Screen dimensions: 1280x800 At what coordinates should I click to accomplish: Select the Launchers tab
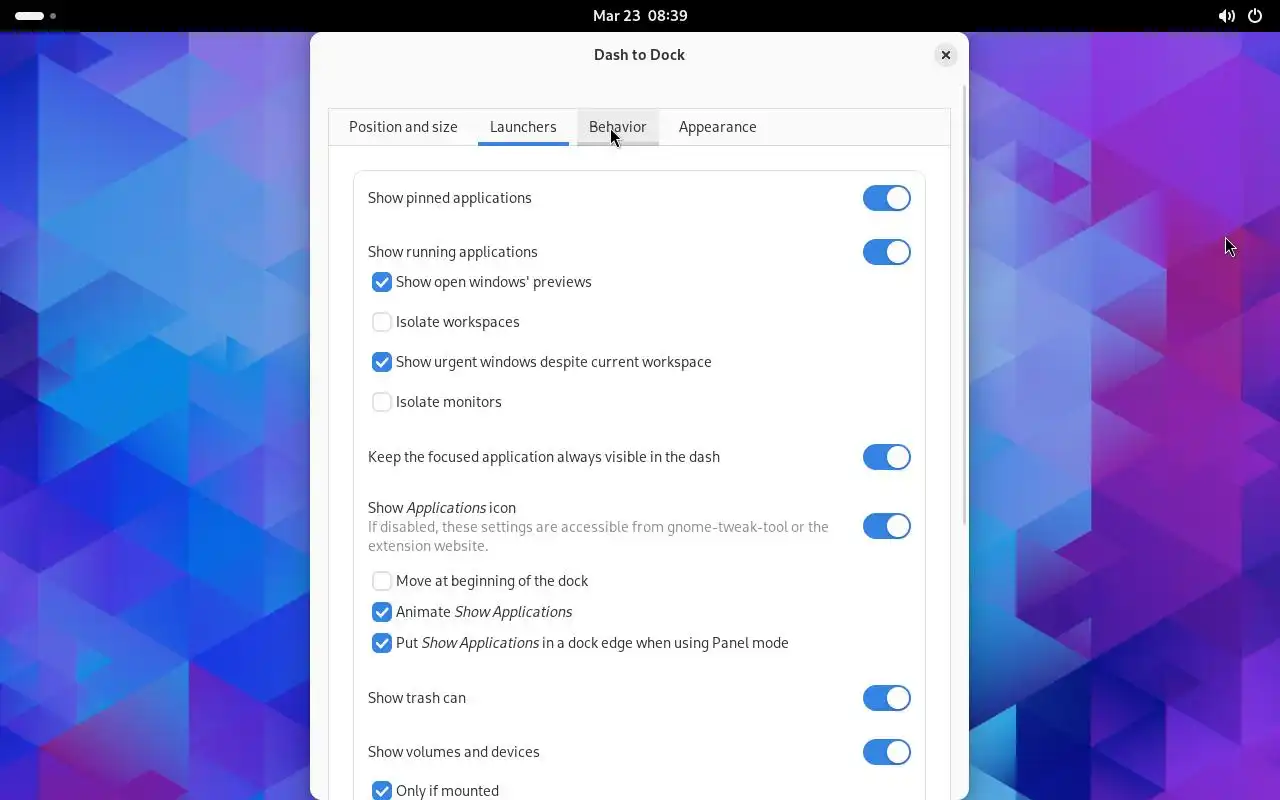pyautogui.click(x=523, y=127)
